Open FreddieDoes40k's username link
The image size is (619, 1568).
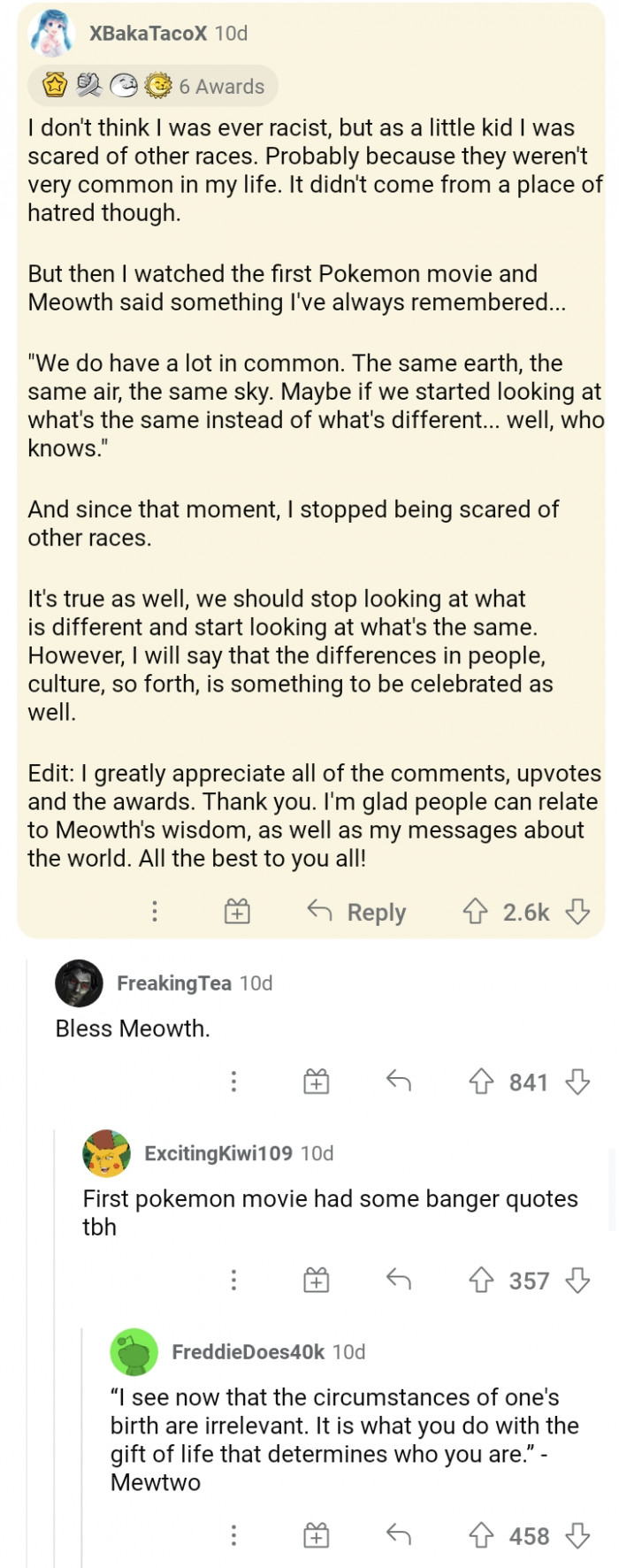(248, 1352)
